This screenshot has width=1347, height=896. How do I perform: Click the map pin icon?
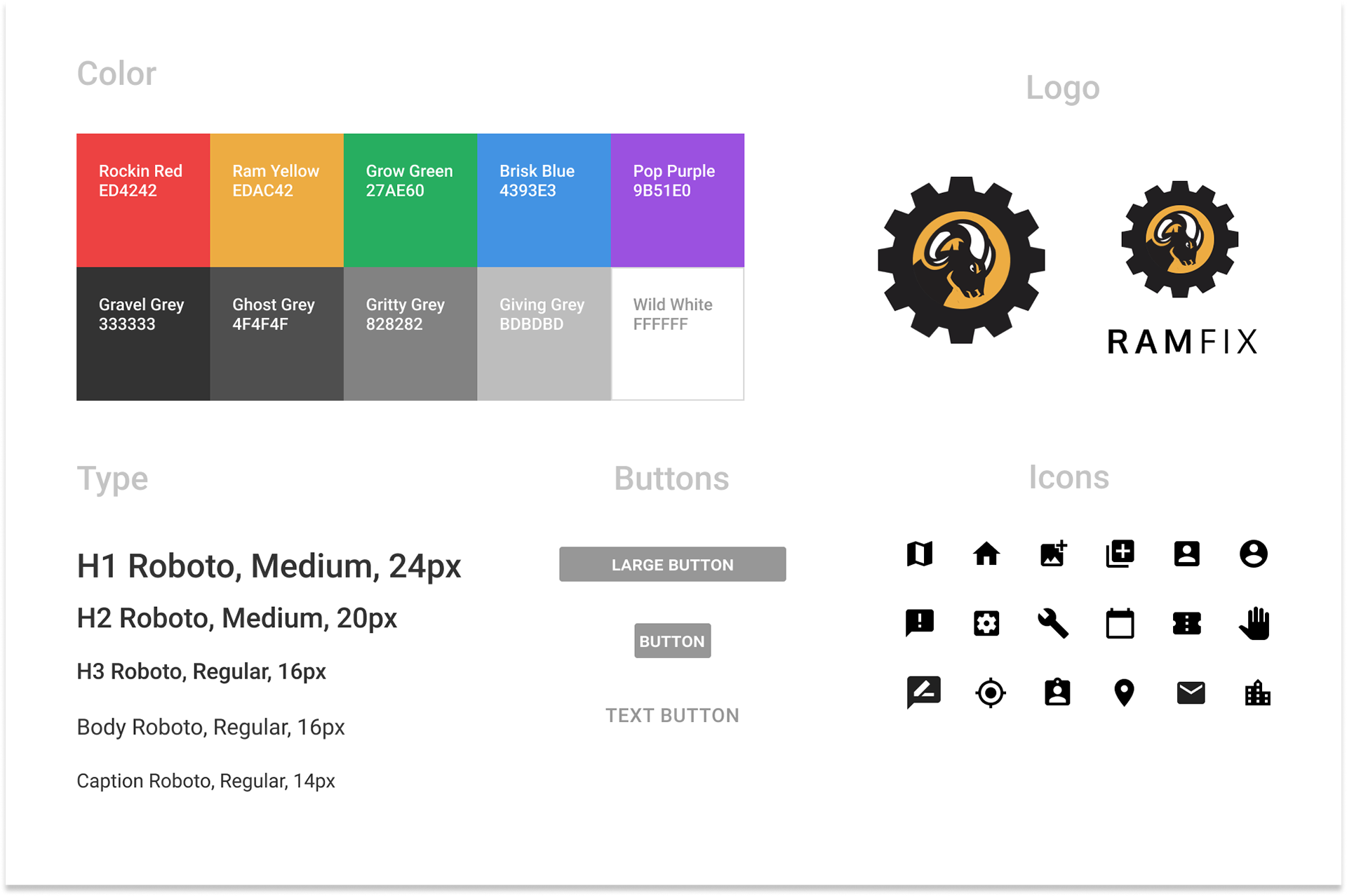[1124, 693]
